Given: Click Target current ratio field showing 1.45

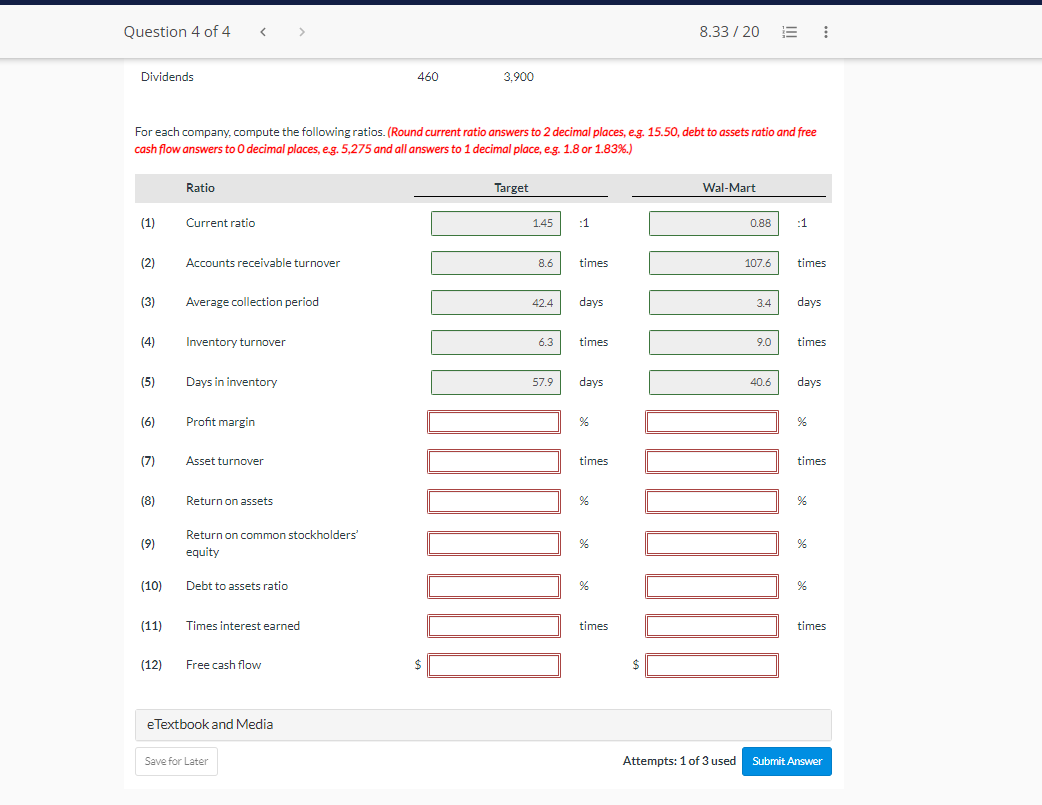Looking at the screenshot, I should (x=496, y=223).
